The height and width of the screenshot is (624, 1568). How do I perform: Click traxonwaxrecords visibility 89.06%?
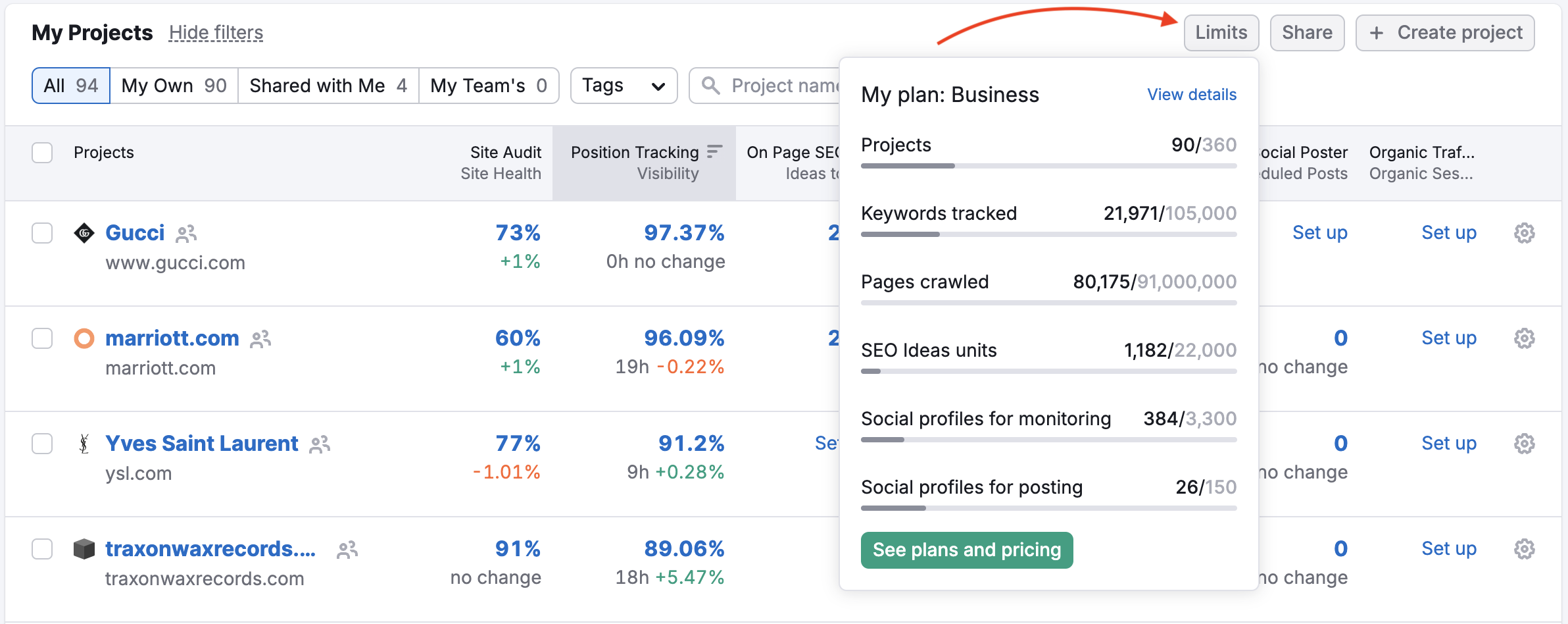coord(684,549)
